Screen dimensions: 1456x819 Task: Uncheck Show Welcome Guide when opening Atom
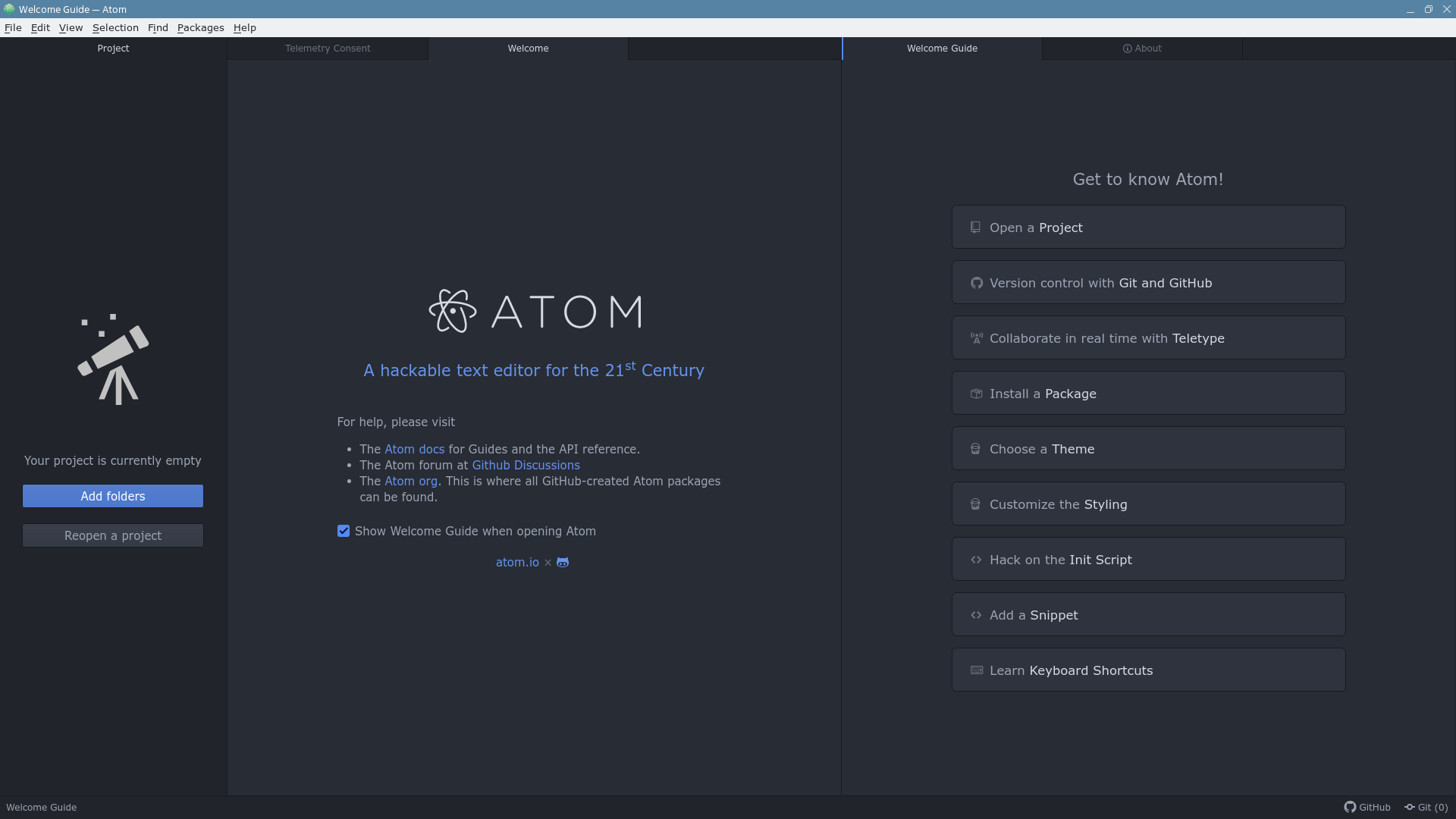344,531
